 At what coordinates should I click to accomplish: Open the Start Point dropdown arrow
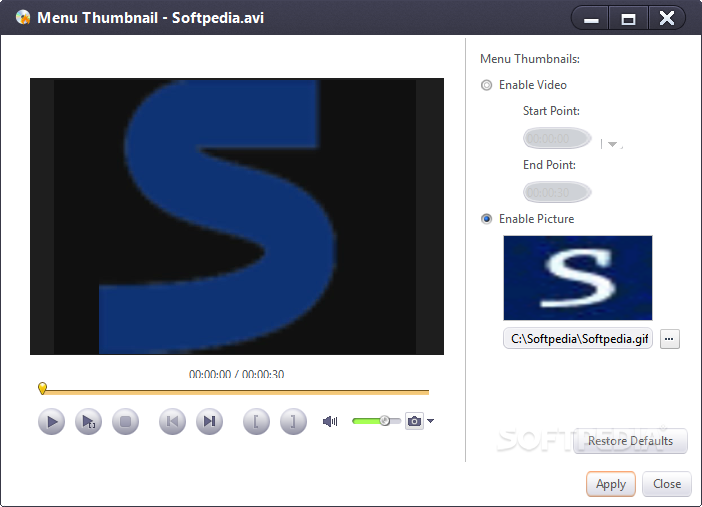(x=612, y=144)
